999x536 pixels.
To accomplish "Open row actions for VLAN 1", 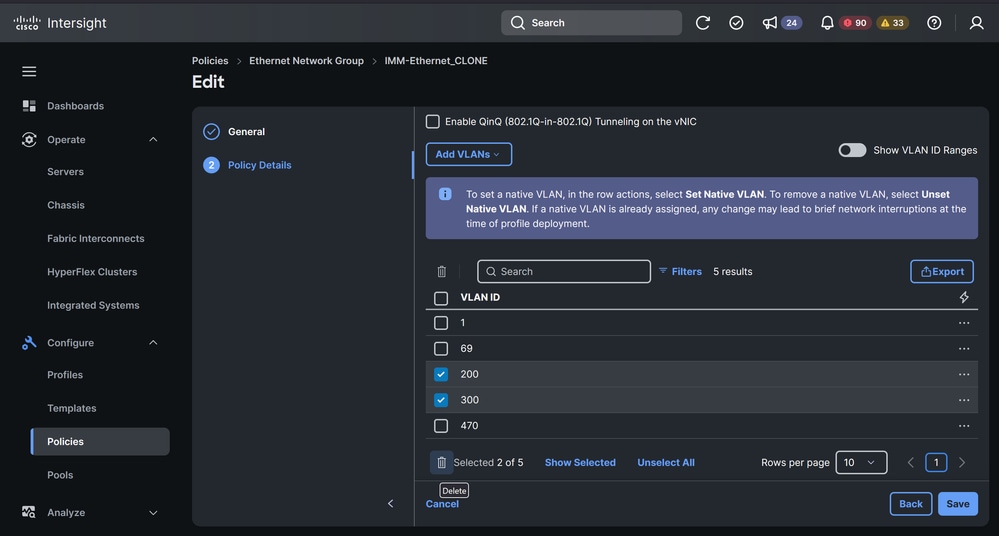I will pyautogui.click(x=964, y=323).
